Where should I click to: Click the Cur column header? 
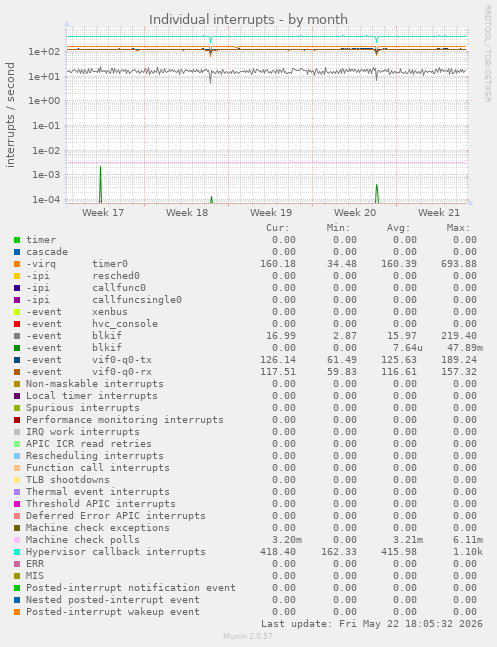(x=278, y=228)
